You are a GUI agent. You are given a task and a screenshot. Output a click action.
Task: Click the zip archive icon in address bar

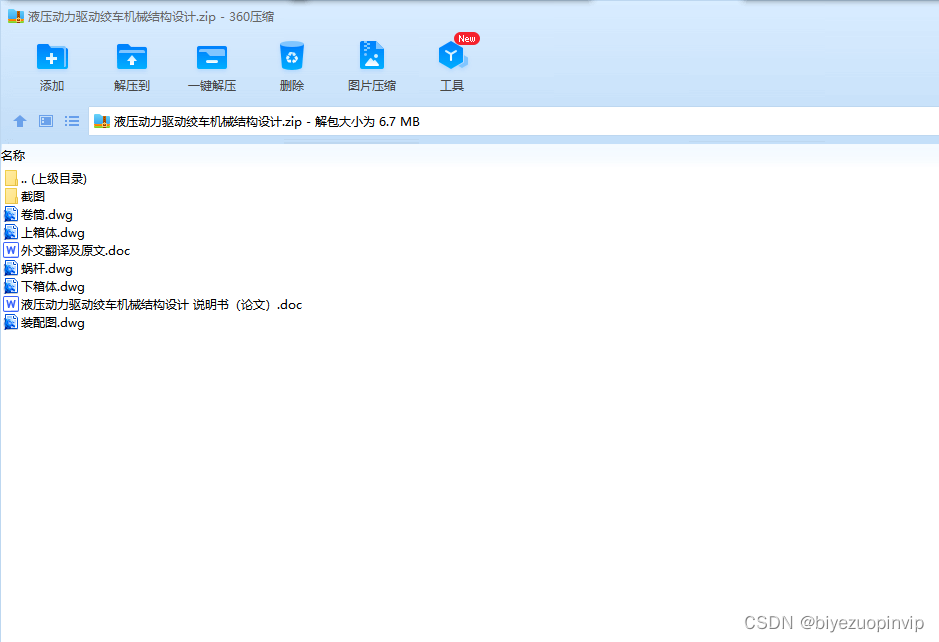point(102,122)
